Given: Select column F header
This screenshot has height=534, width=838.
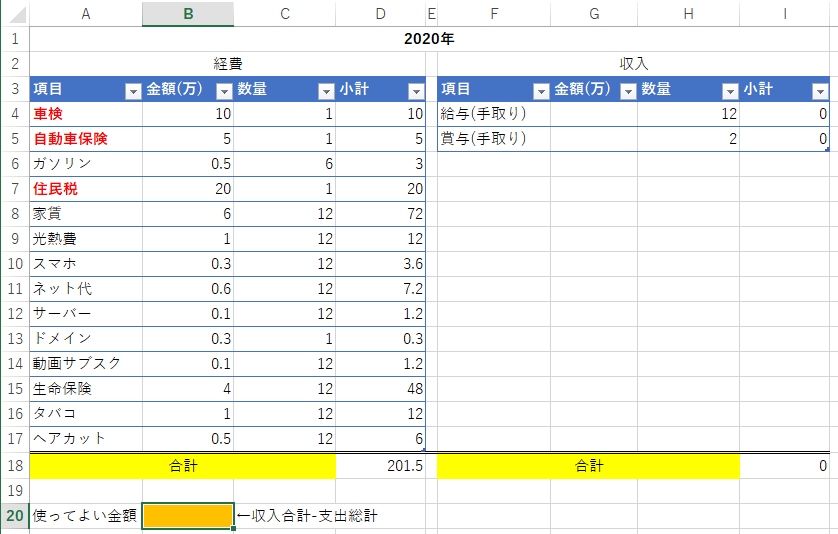Looking at the screenshot, I should pyautogui.click(x=494, y=14).
